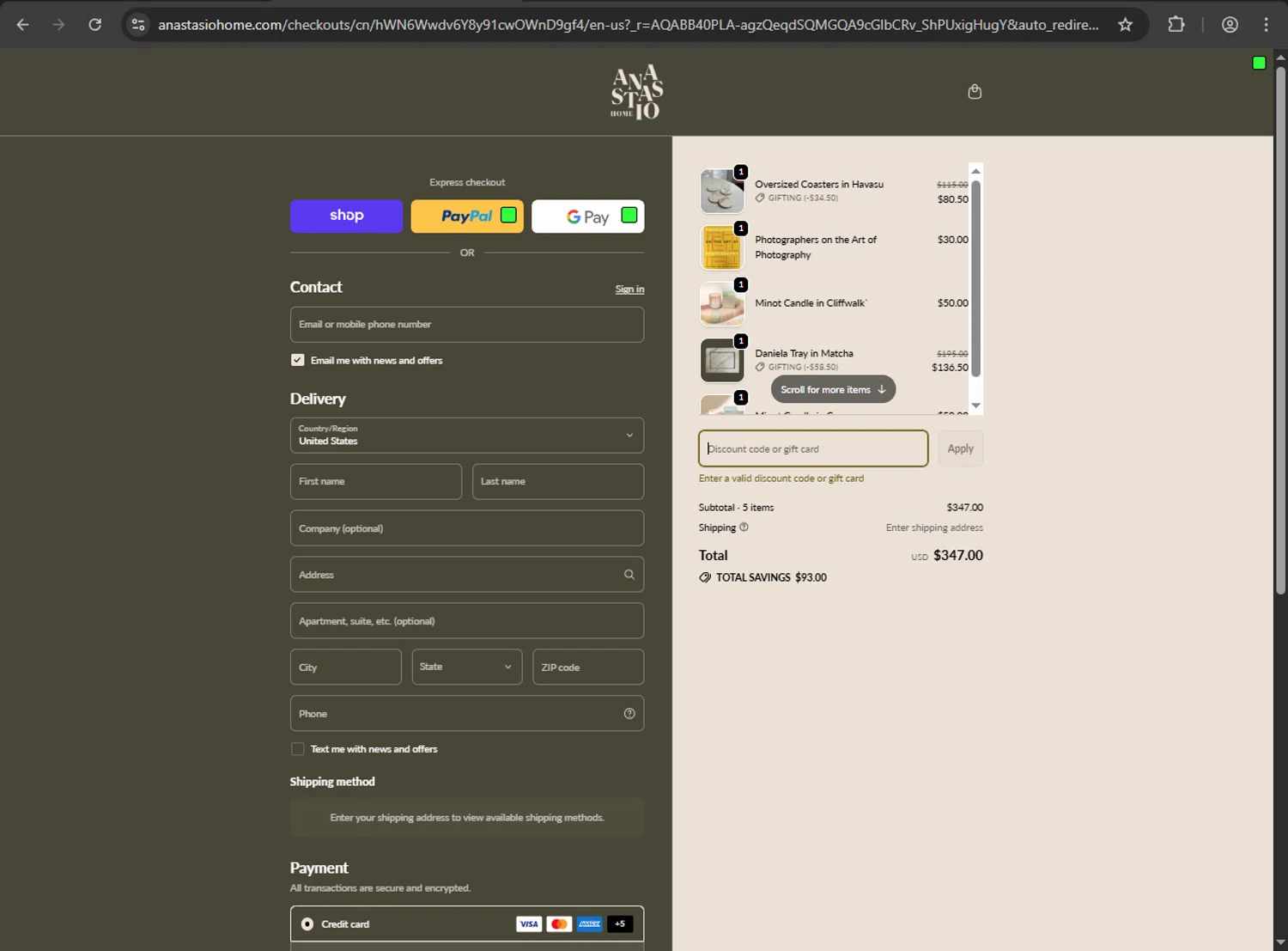Screen dimensions: 1288x951
Task: Check out with Google Pay
Action: pos(588,216)
